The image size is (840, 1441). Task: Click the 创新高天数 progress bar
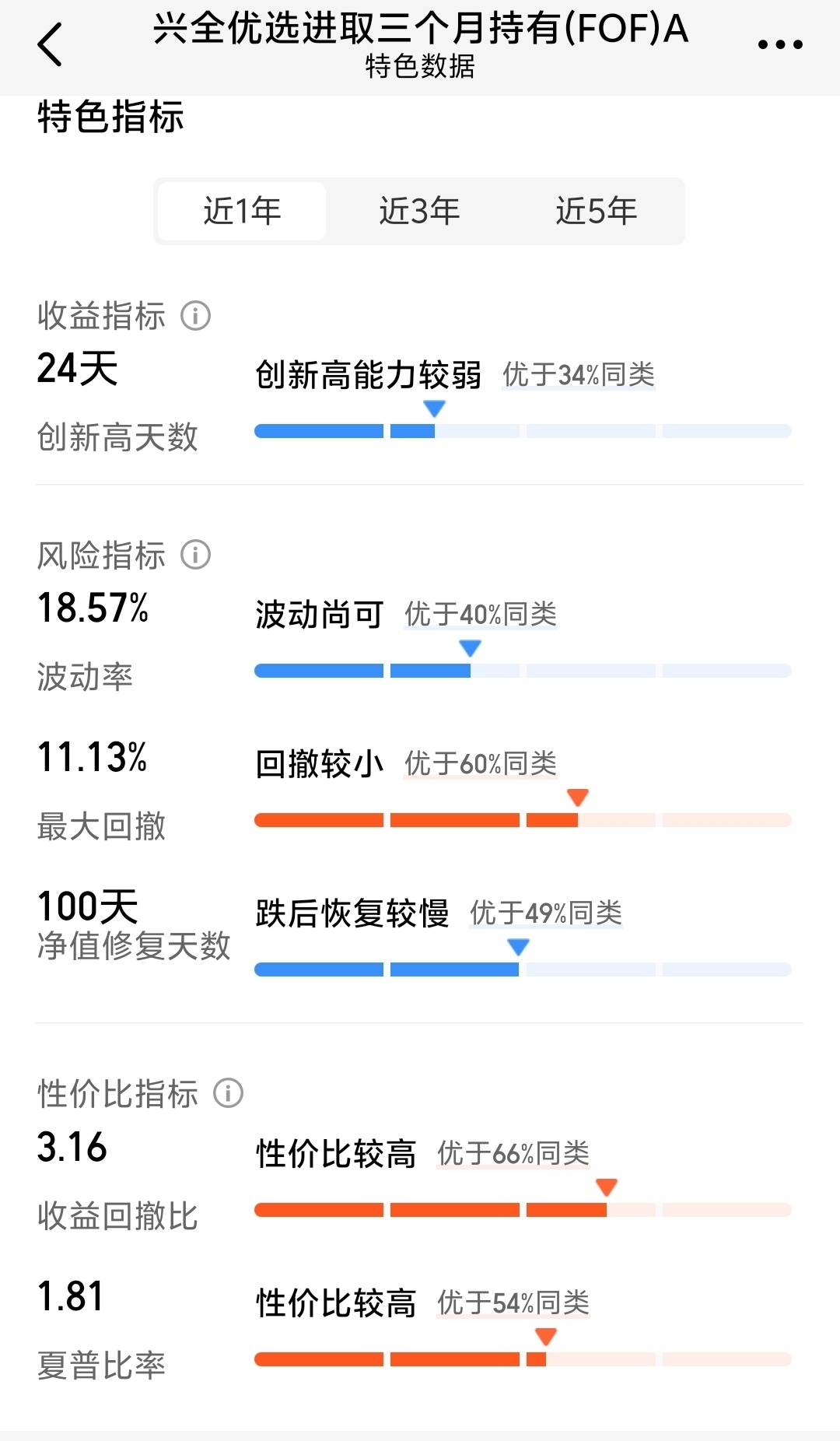(x=523, y=431)
